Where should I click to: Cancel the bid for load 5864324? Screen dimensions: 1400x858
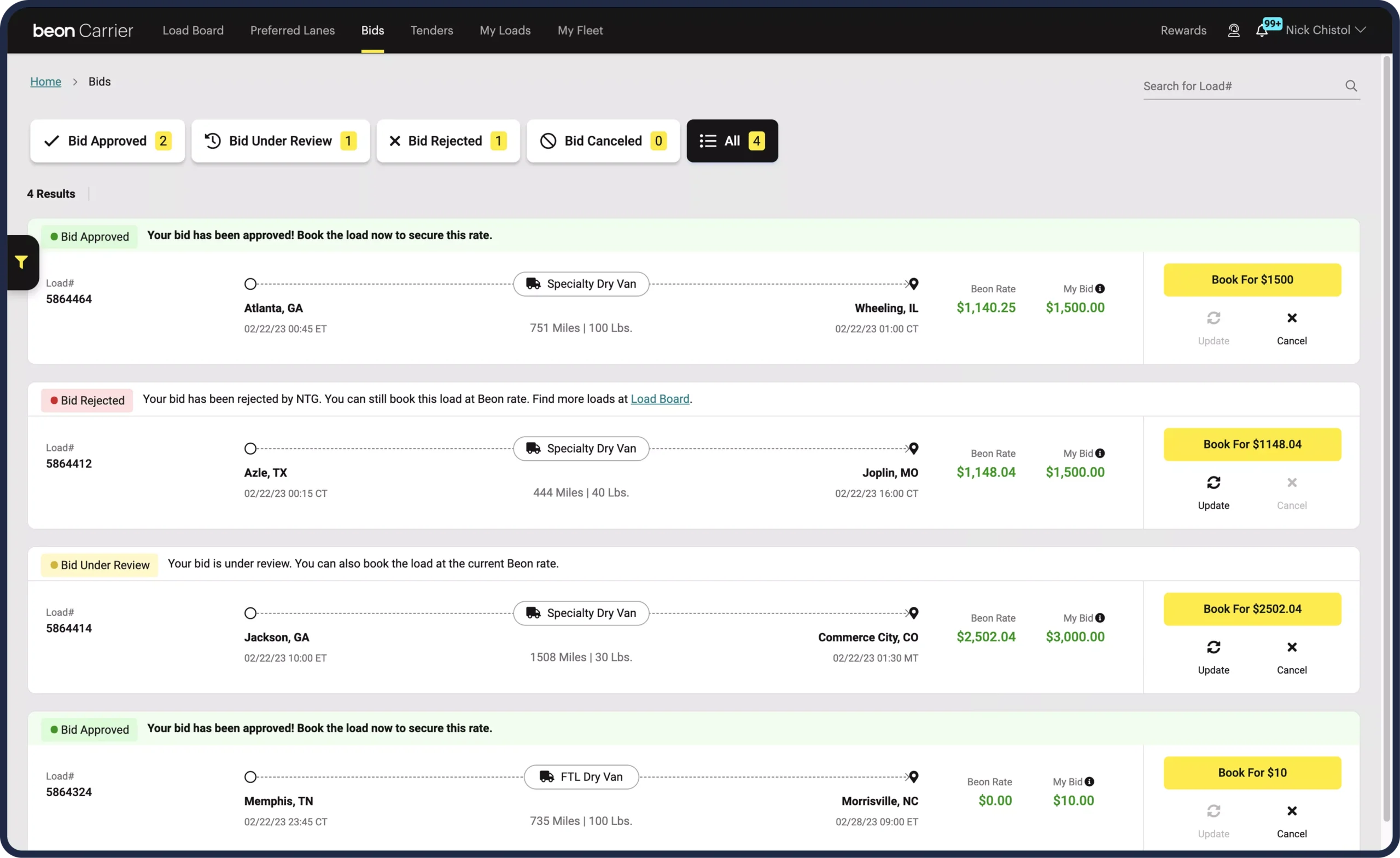(x=1292, y=811)
